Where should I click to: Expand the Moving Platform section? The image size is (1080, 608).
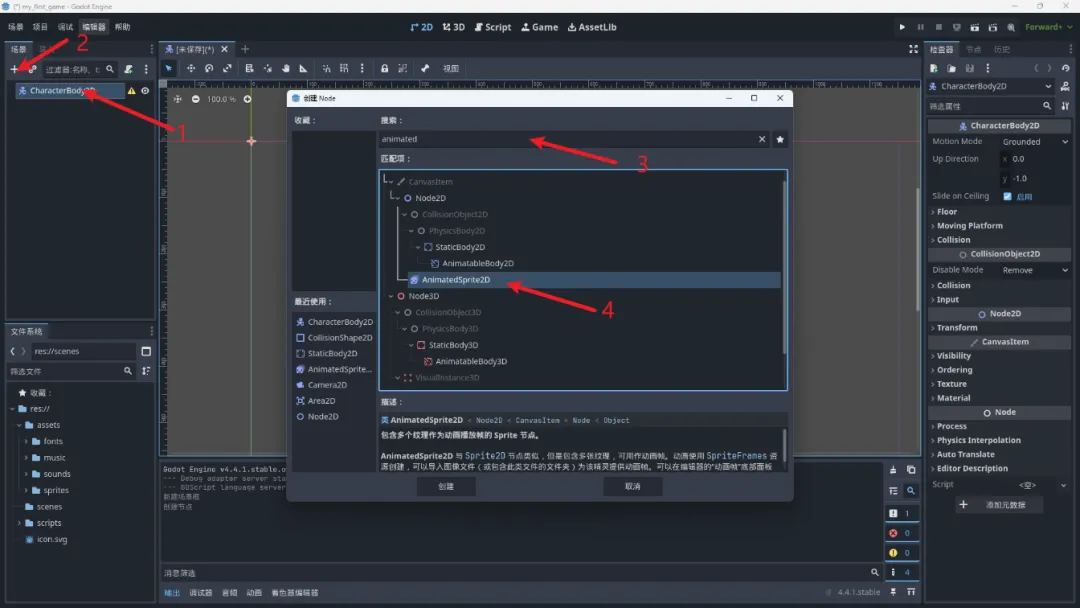[970, 226]
